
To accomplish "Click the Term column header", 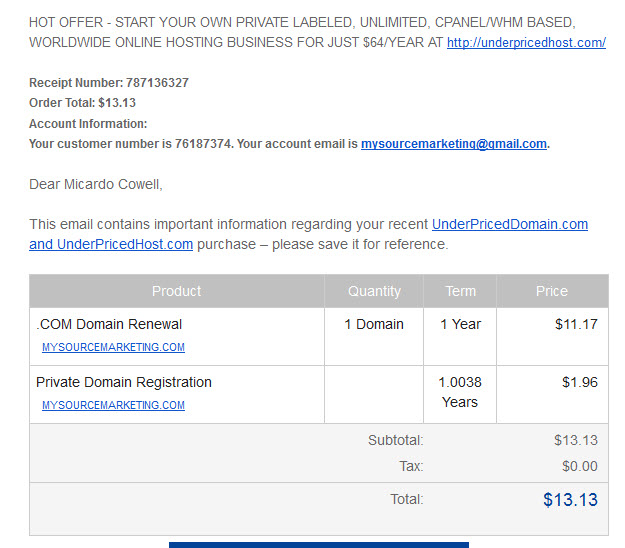I will pyautogui.click(x=460, y=291).
